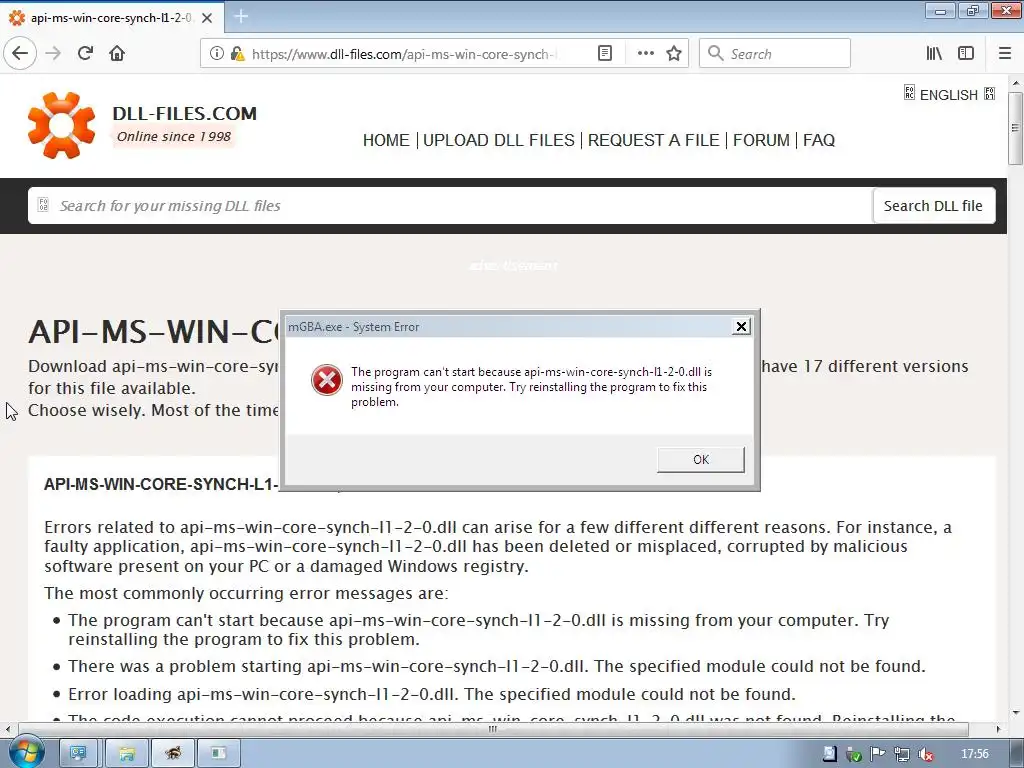This screenshot has width=1024, height=768.
Task: Click the Action Center flag tray icon
Action: coord(878,754)
